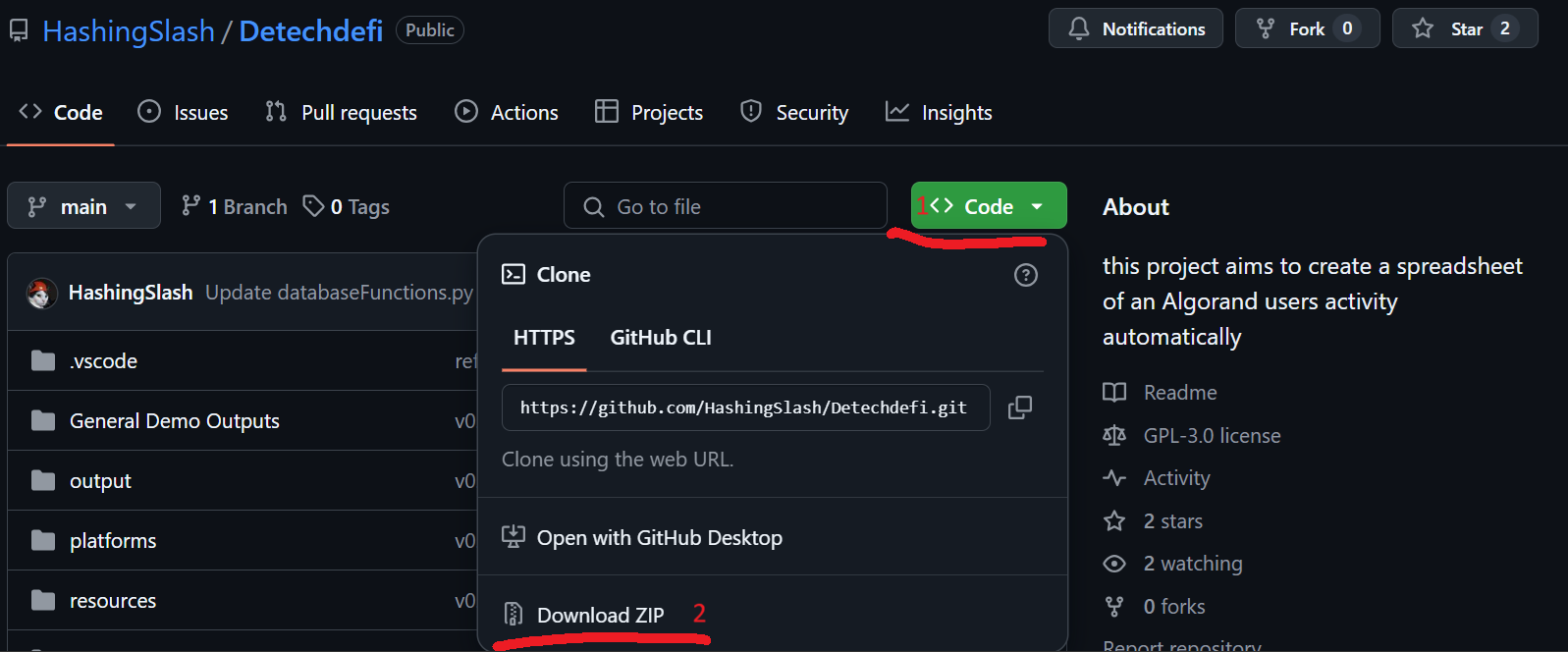Image resolution: width=1568 pixels, height=652 pixels.
Task: View the GPL-3.0 license link
Action: [x=1212, y=436]
